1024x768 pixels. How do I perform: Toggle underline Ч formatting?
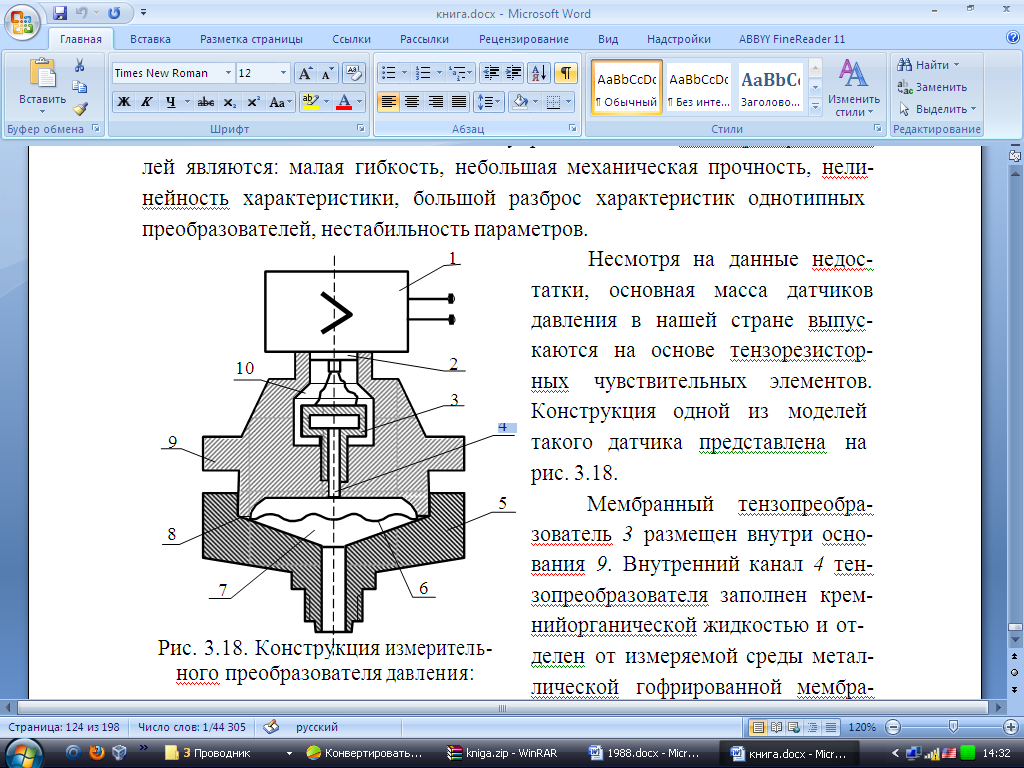pyautogui.click(x=170, y=102)
